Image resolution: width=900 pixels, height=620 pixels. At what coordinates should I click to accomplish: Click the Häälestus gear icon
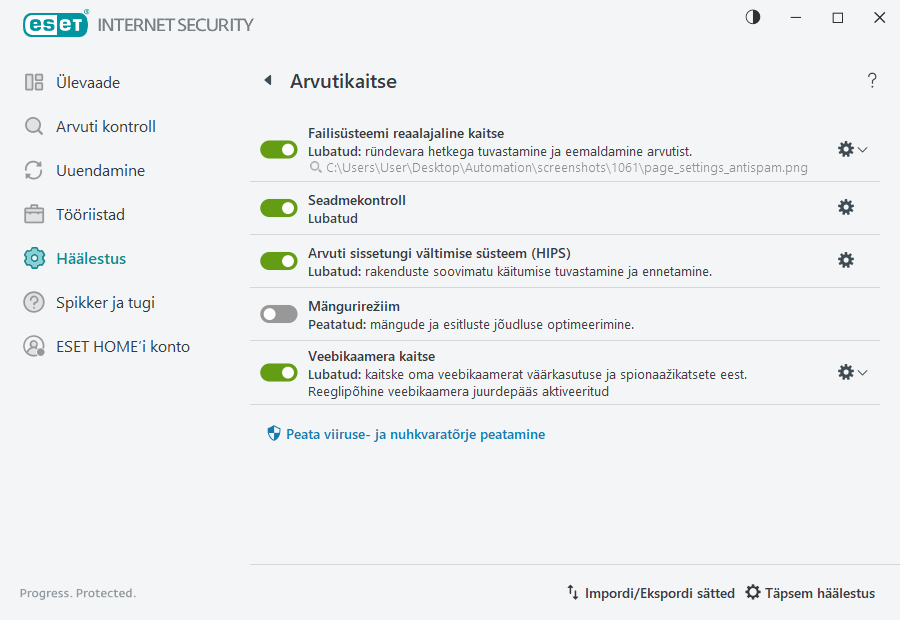[x=35, y=258]
